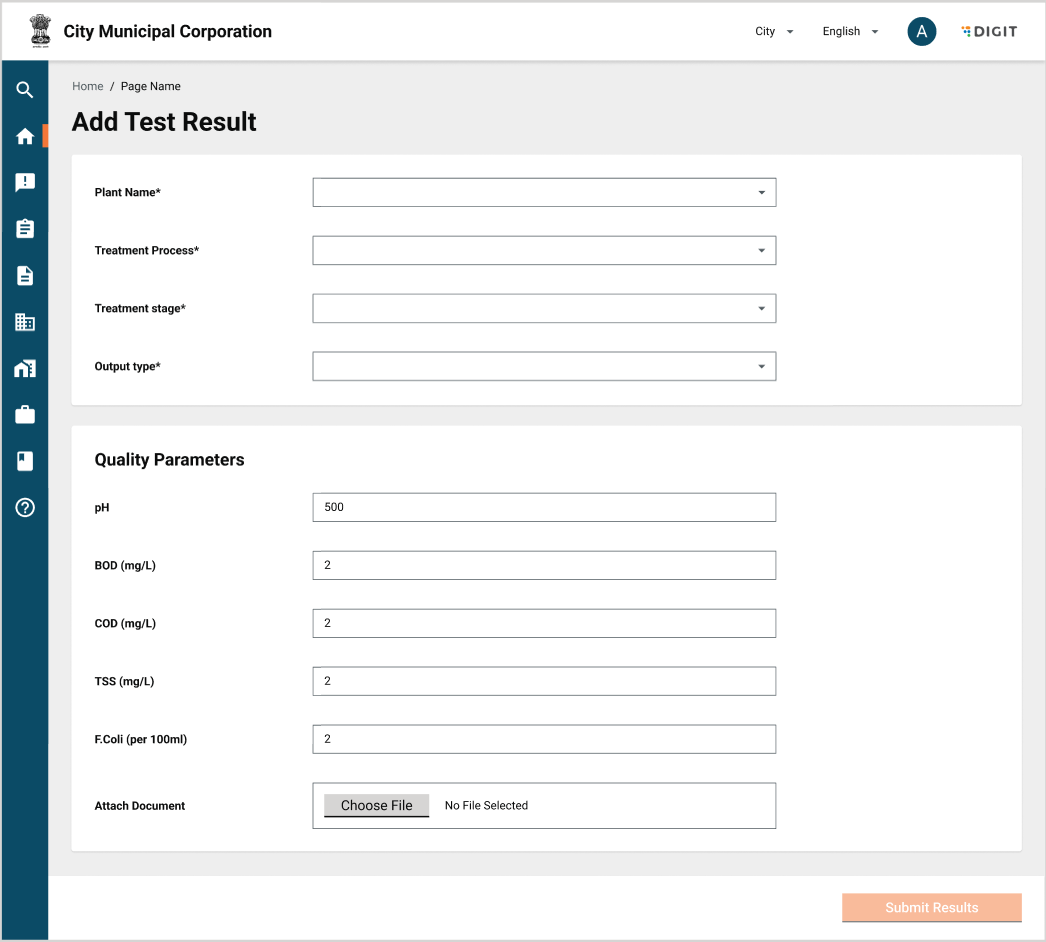Expand the Treatment stage dropdown

(x=544, y=308)
